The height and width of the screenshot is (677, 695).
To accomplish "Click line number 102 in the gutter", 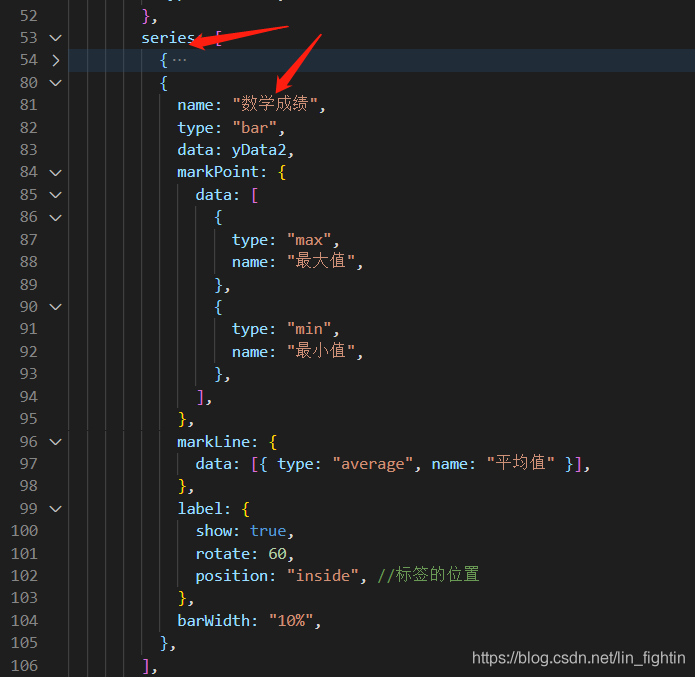I will [24, 575].
